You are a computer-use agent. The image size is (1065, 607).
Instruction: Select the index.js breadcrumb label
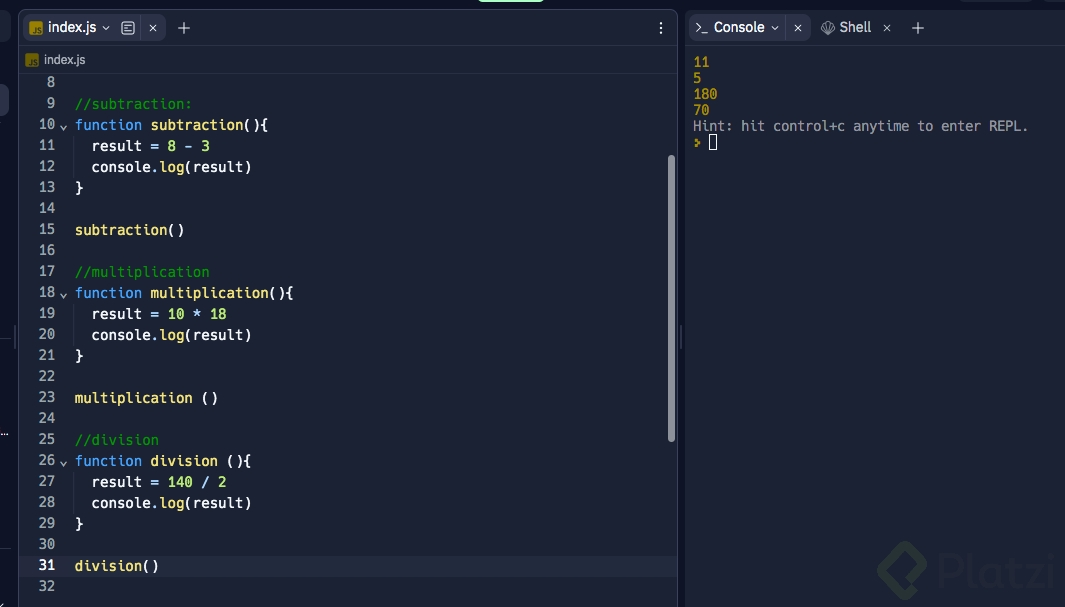(x=65, y=60)
